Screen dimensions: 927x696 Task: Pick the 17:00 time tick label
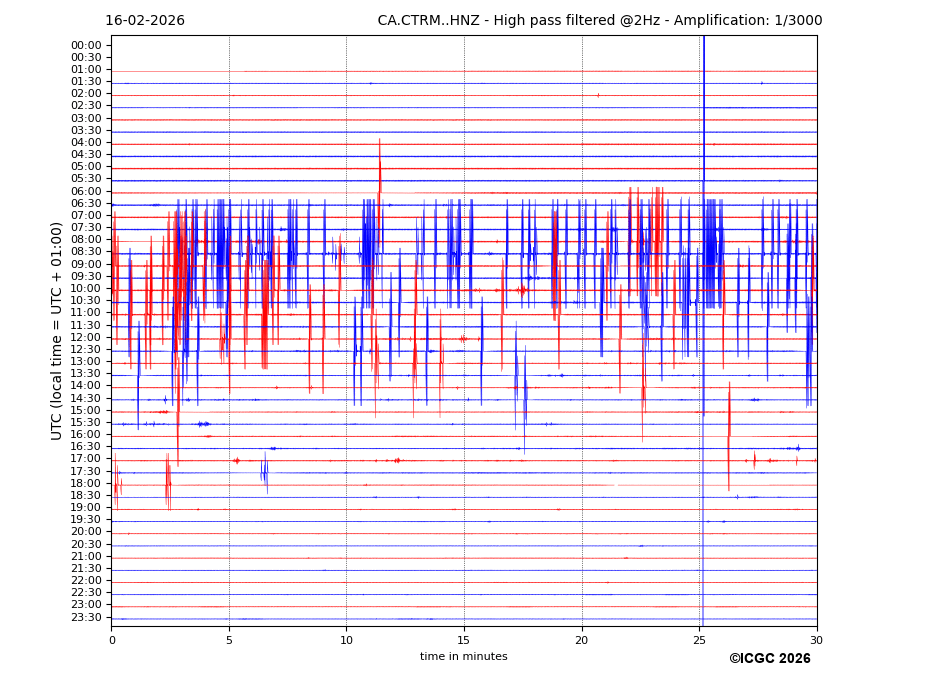tap(86, 459)
